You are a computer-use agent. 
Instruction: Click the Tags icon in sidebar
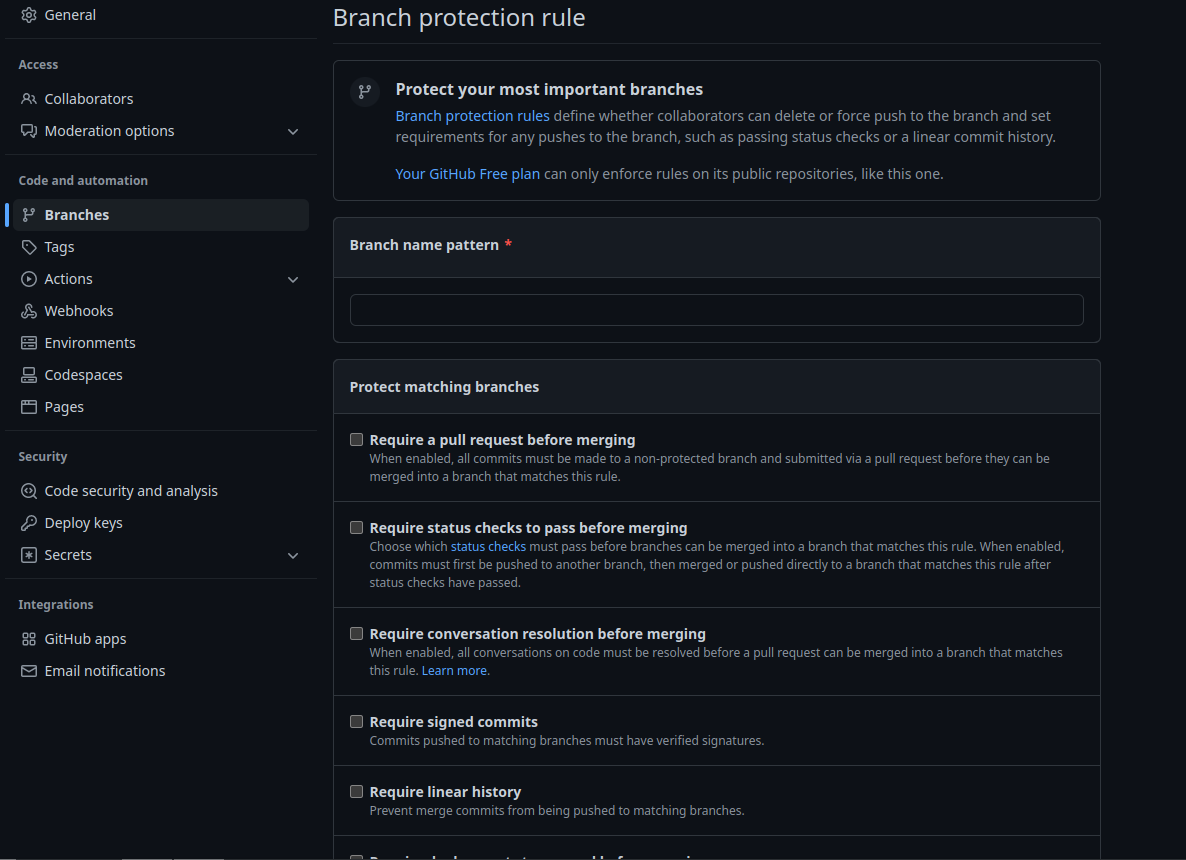click(x=29, y=247)
